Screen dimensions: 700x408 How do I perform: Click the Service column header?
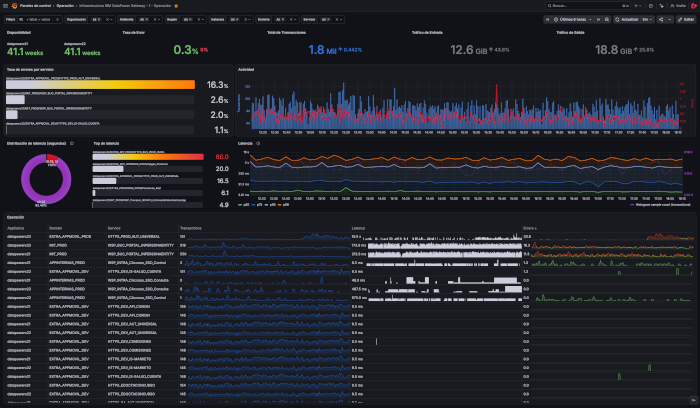pos(114,228)
